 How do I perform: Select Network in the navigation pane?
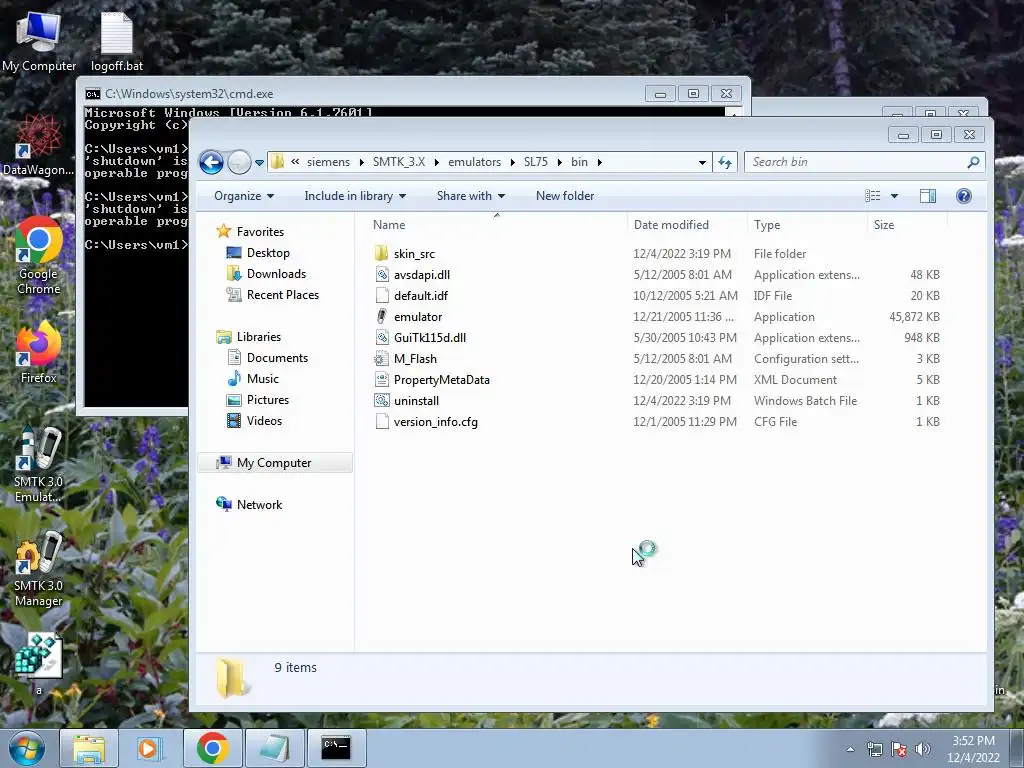259,505
